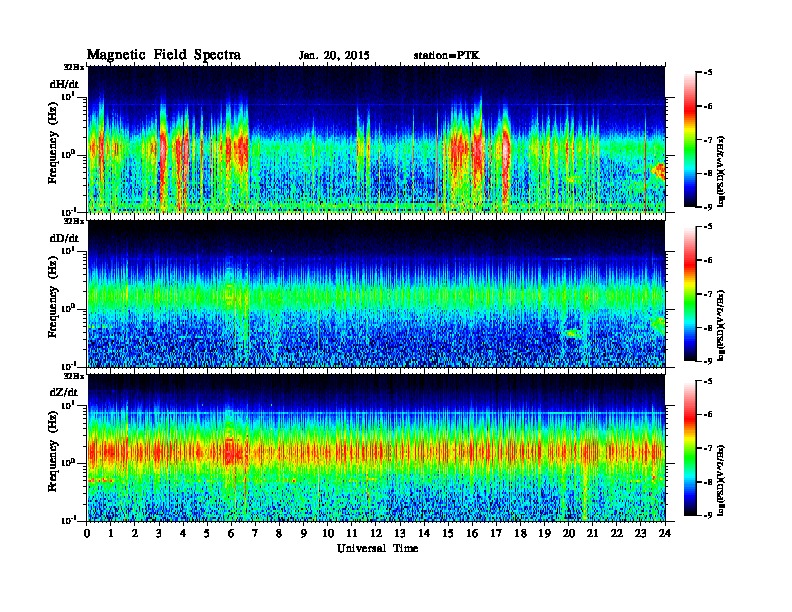Click hour 11 on Universal Time axis

pyautogui.click(x=352, y=534)
